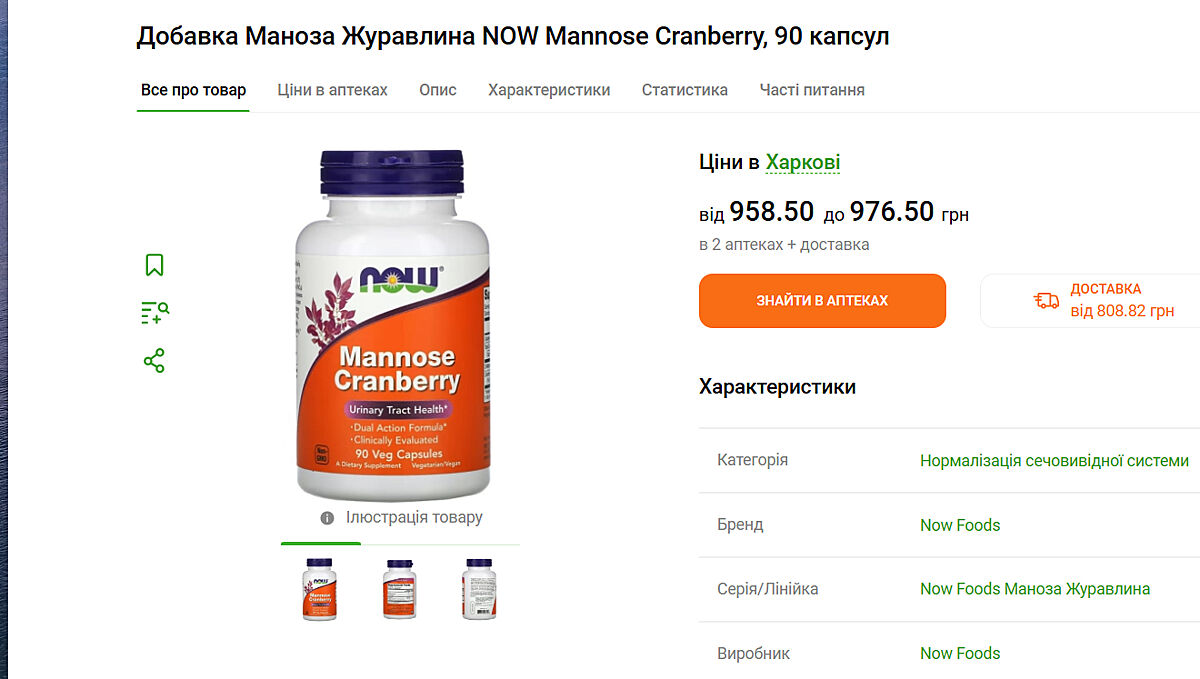Open the Характеристики tab
Image resolution: width=1200 pixels, height=679 pixels.
tap(549, 90)
